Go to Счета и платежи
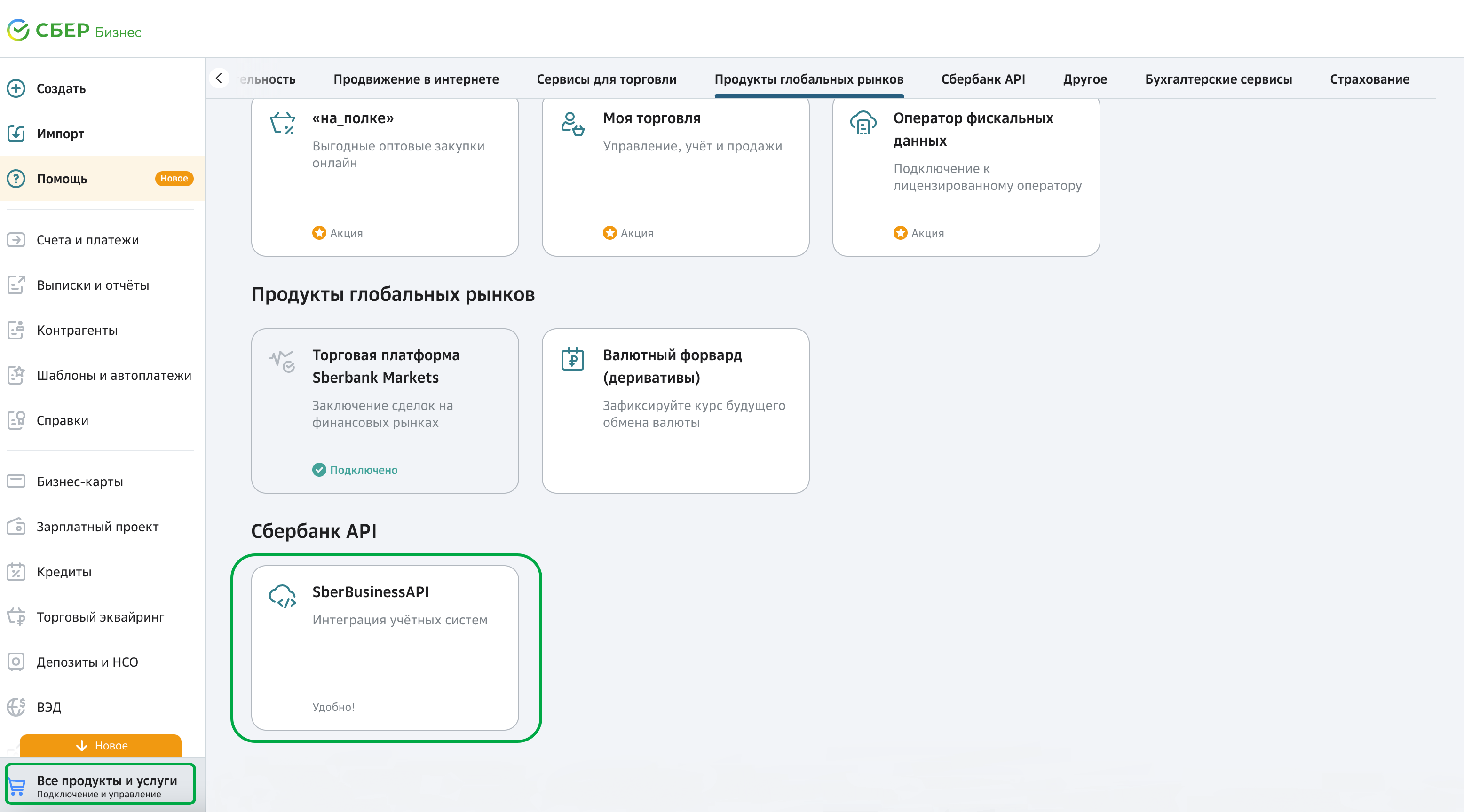 coord(103,240)
